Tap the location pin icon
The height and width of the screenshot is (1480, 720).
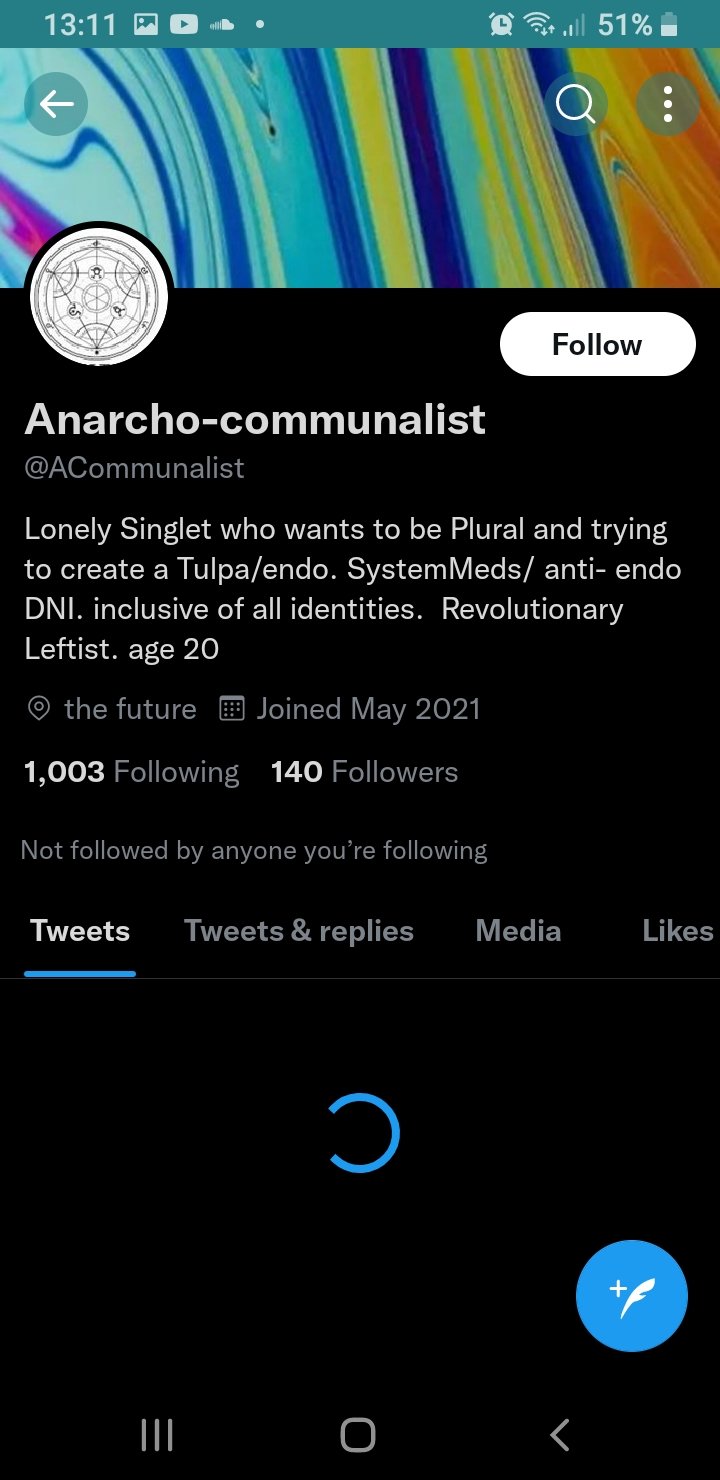38,709
